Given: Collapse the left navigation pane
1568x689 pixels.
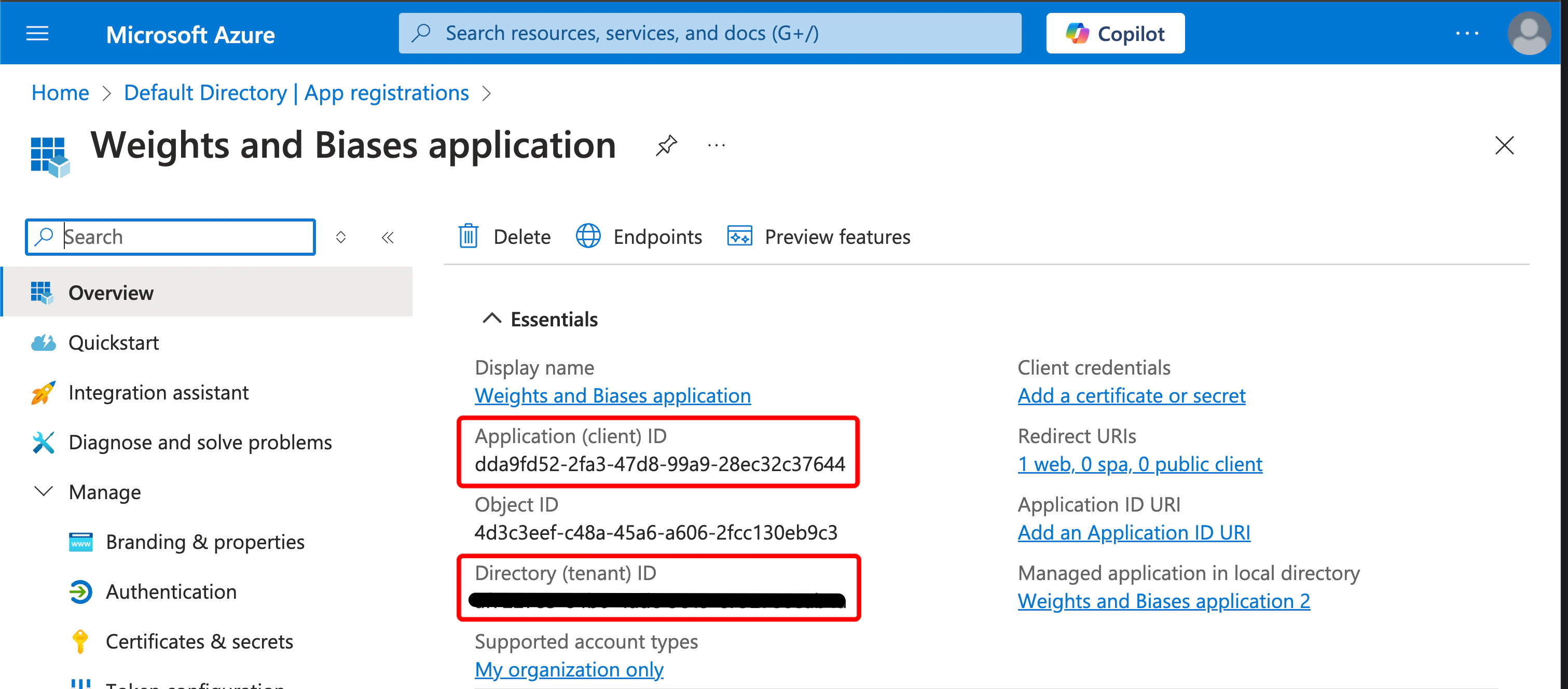Looking at the screenshot, I should click(x=388, y=237).
